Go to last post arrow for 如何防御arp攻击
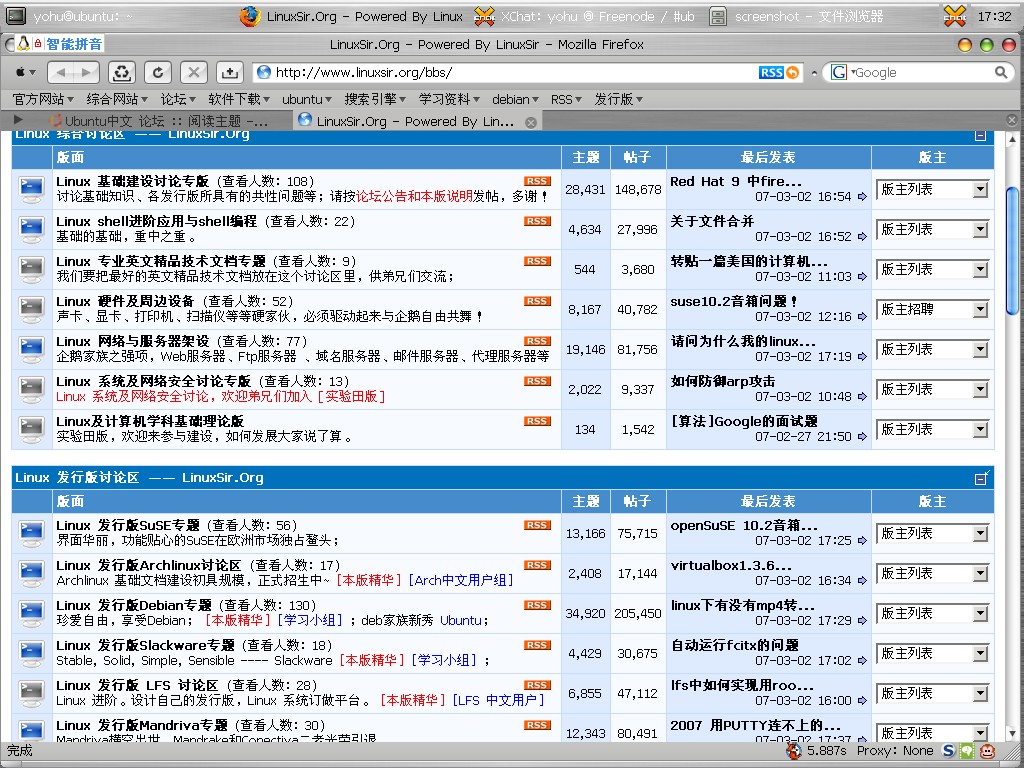The height and width of the screenshot is (768, 1024). click(x=862, y=396)
